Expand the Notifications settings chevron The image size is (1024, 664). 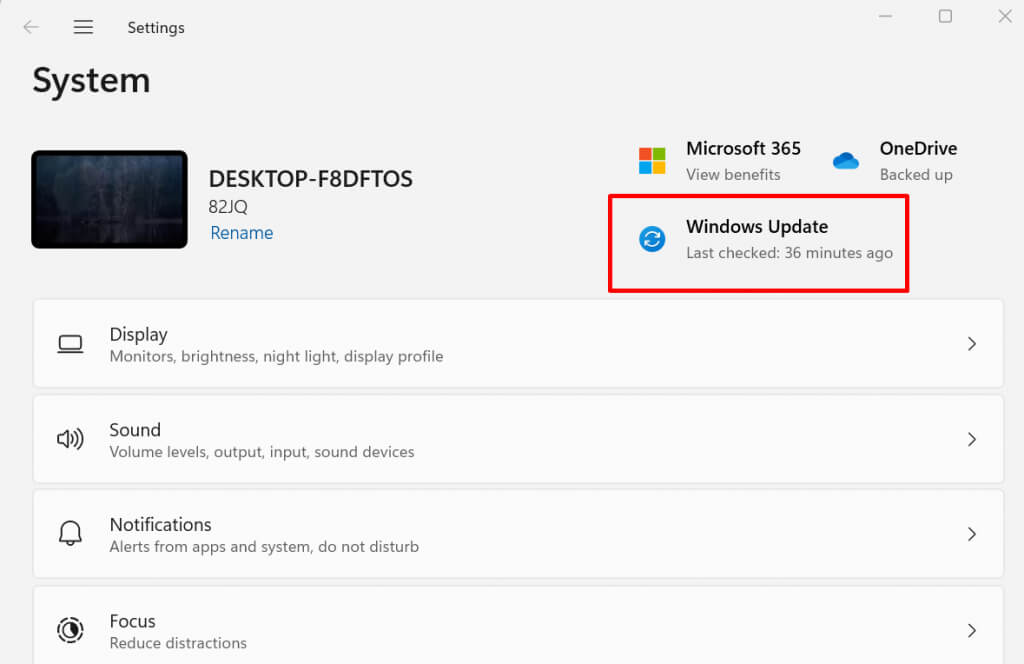pyautogui.click(x=971, y=534)
